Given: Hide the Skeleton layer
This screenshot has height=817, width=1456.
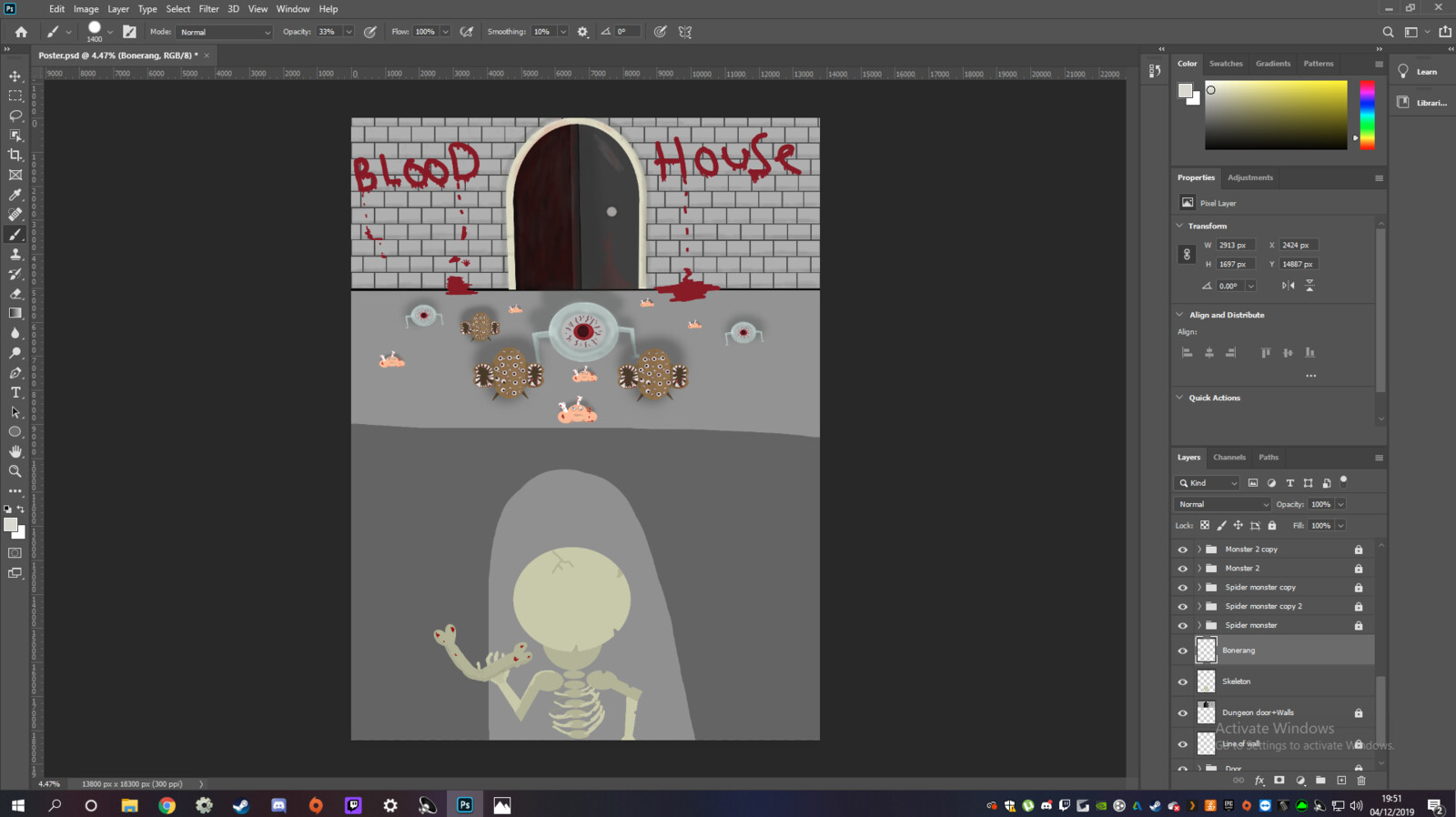Looking at the screenshot, I should point(1183,681).
